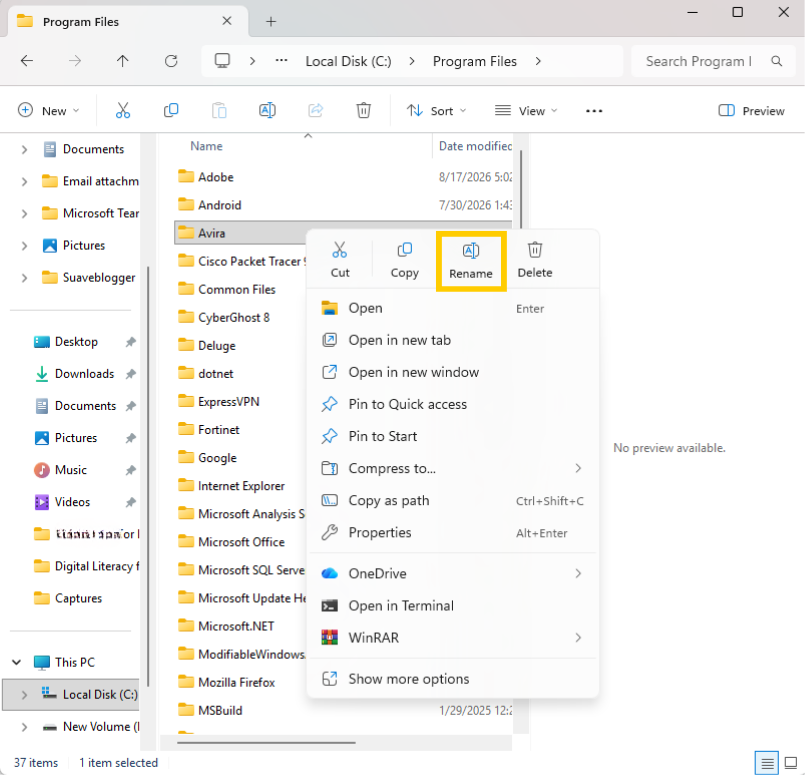Click Rename in the context menu
Image resolution: width=805 pixels, height=775 pixels.
pos(471,261)
